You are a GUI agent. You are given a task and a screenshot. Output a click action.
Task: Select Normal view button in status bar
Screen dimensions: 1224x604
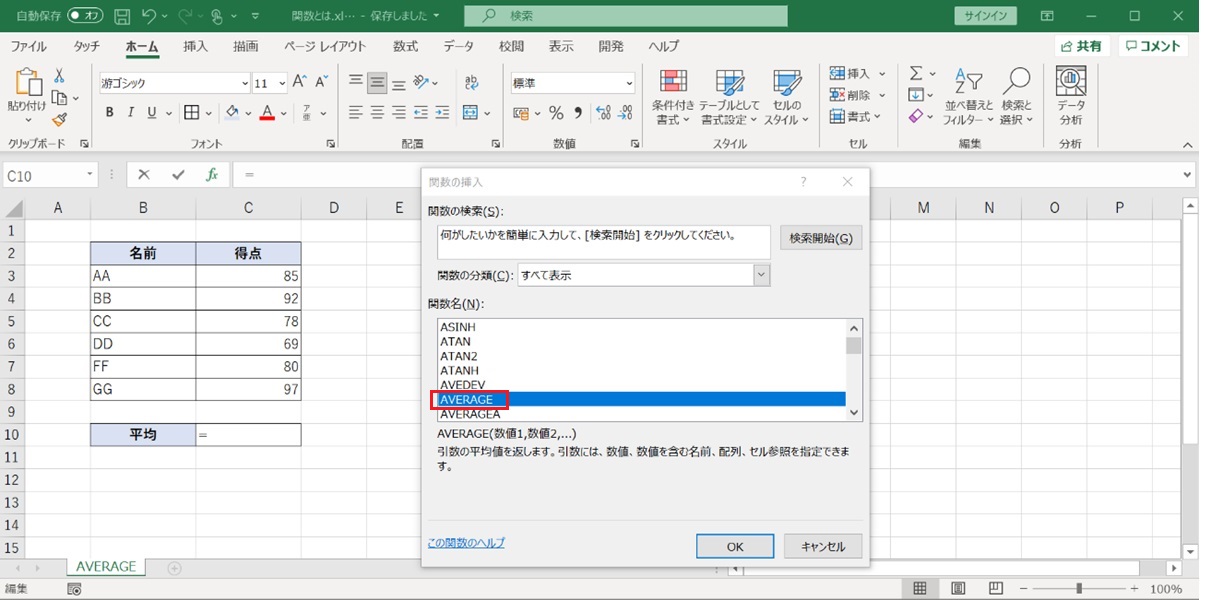coord(920,589)
